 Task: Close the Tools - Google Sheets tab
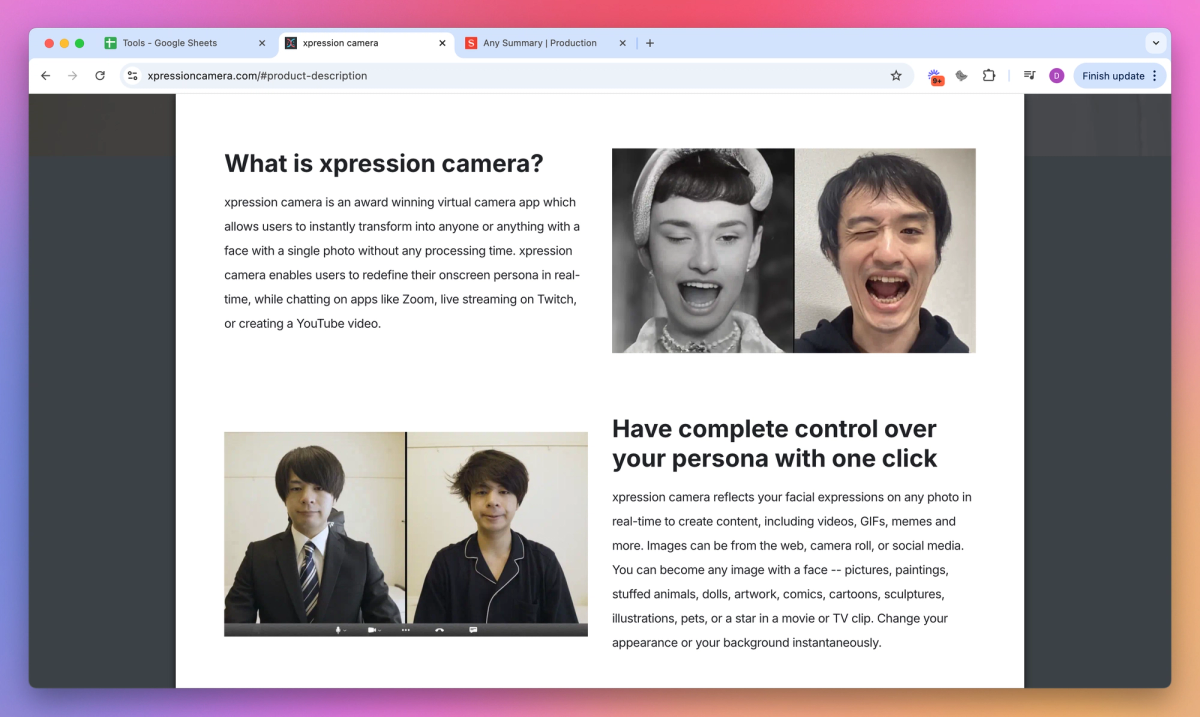(x=262, y=43)
